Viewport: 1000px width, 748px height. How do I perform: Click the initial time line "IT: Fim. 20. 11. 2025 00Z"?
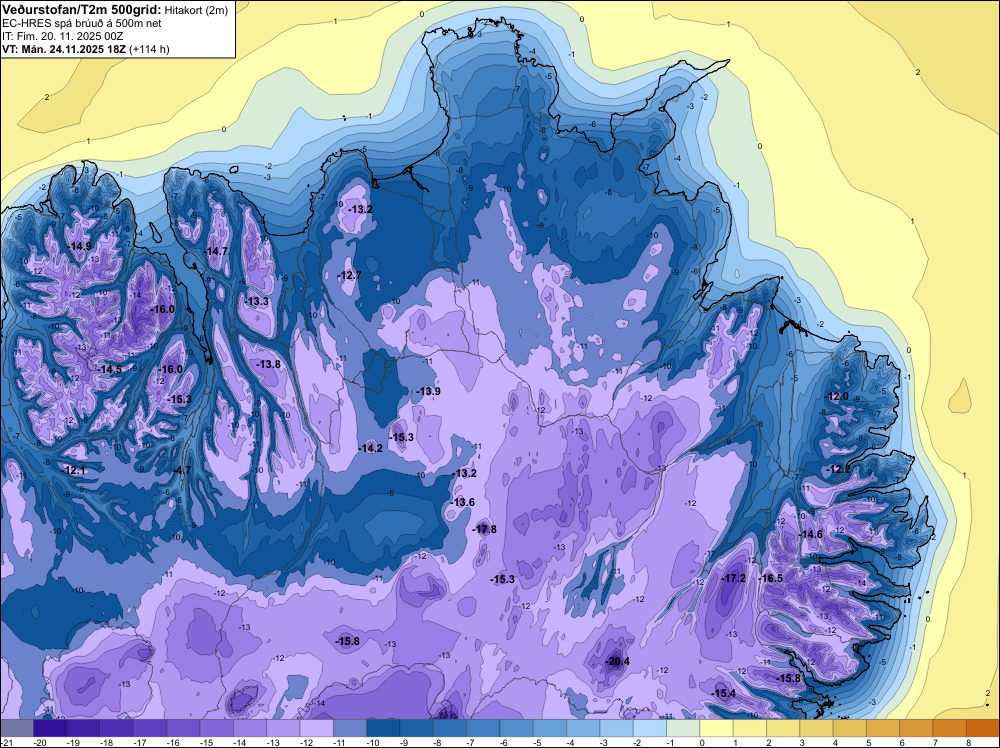click(62, 36)
